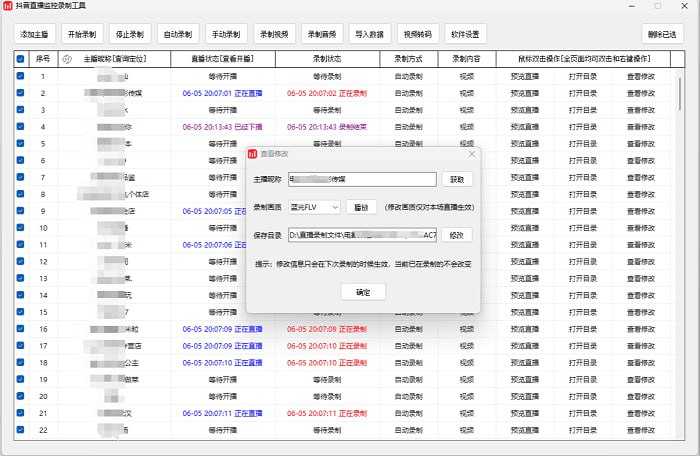Click 预览直播 in row 19
The width and height of the screenshot is (700, 456).
(525, 380)
